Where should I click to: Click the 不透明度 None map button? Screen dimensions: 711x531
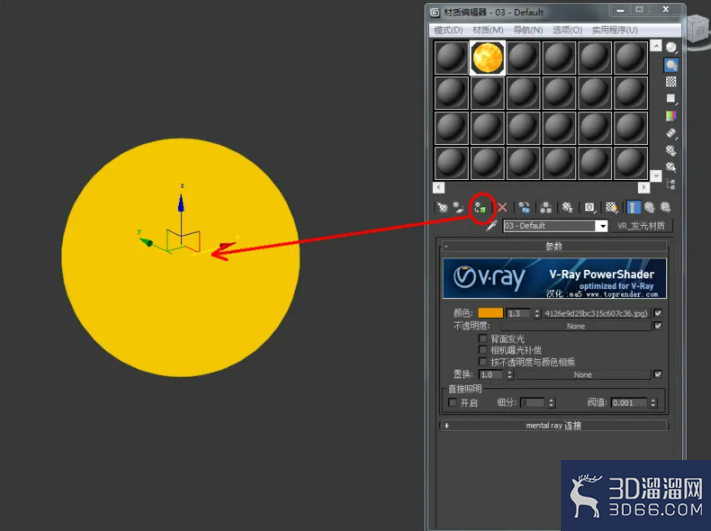[x=575, y=326]
